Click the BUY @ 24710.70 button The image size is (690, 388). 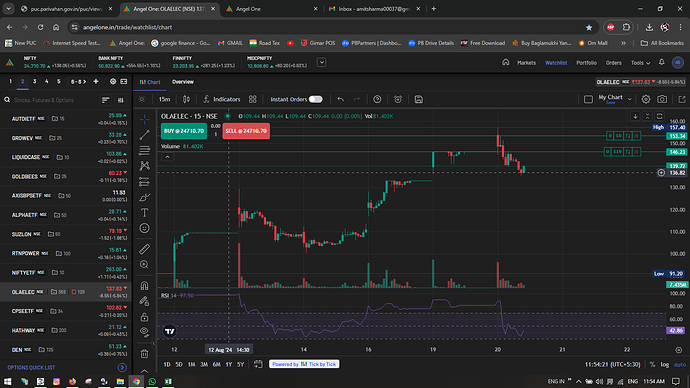pos(184,131)
